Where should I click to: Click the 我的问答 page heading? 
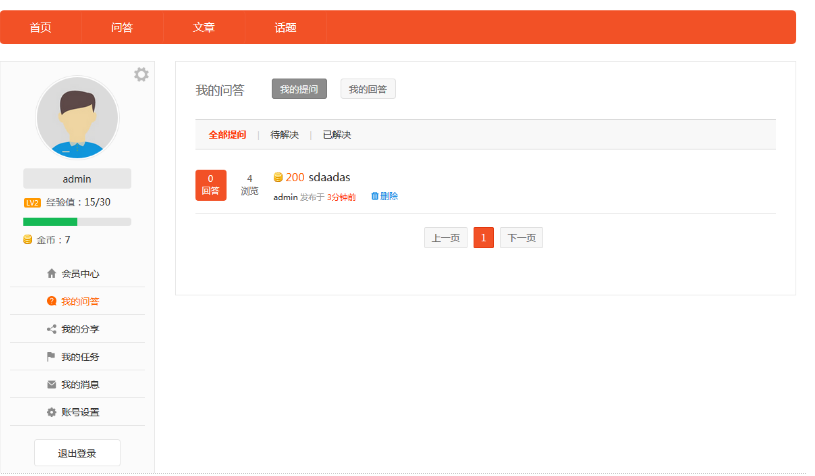click(220, 90)
